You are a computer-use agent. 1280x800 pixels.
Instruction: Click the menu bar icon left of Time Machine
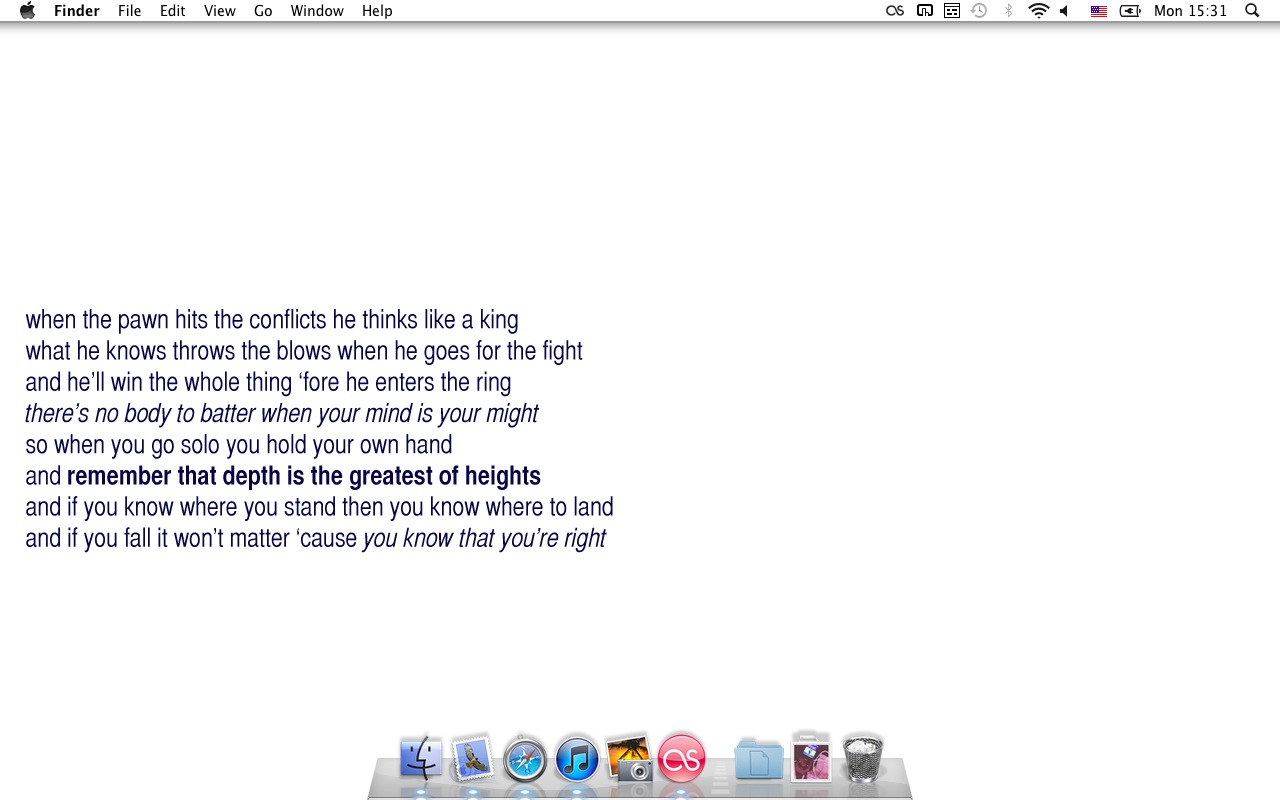coord(952,11)
